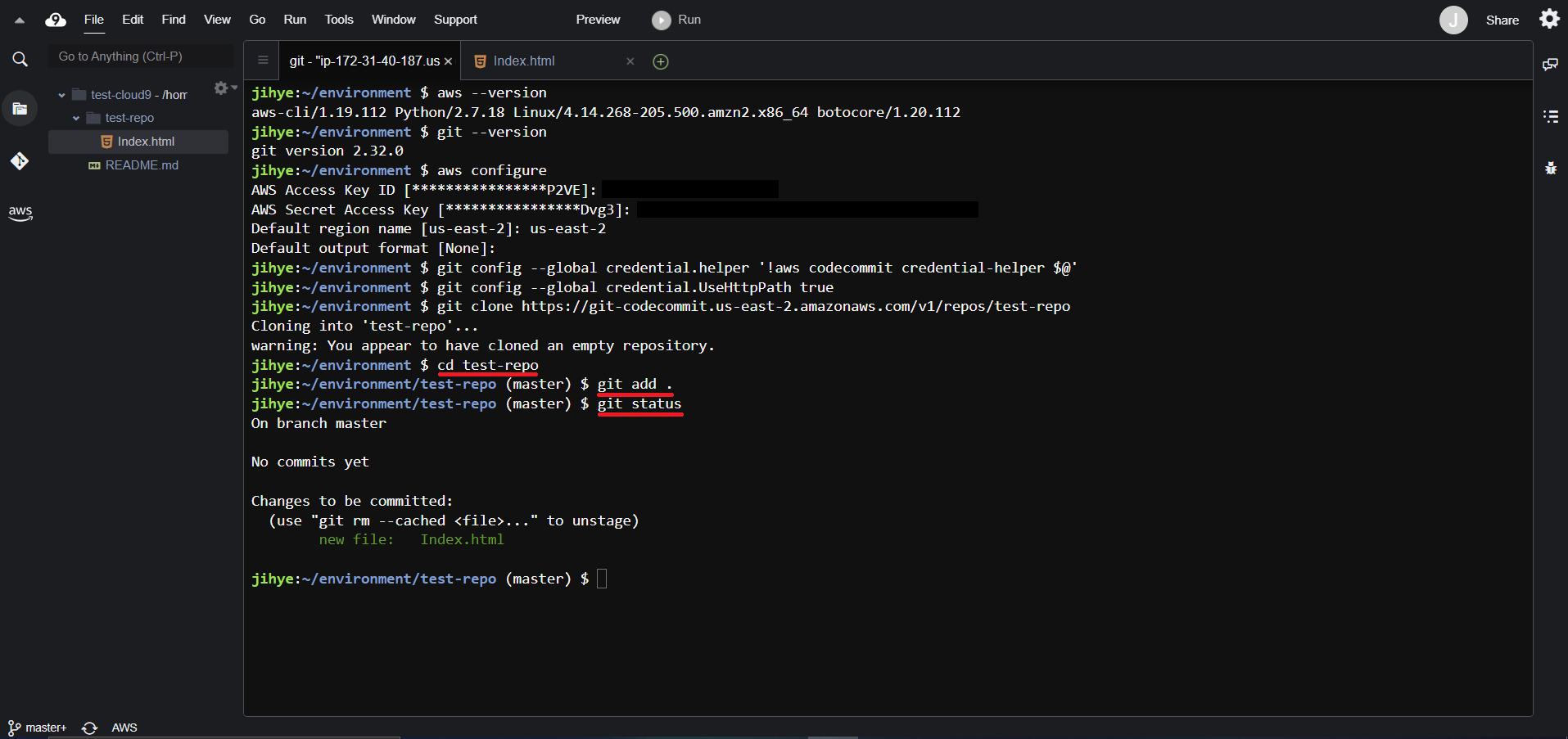The image size is (1568, 739).
Task: Click 'git version 2.32.0' output text
Action: 328,151
